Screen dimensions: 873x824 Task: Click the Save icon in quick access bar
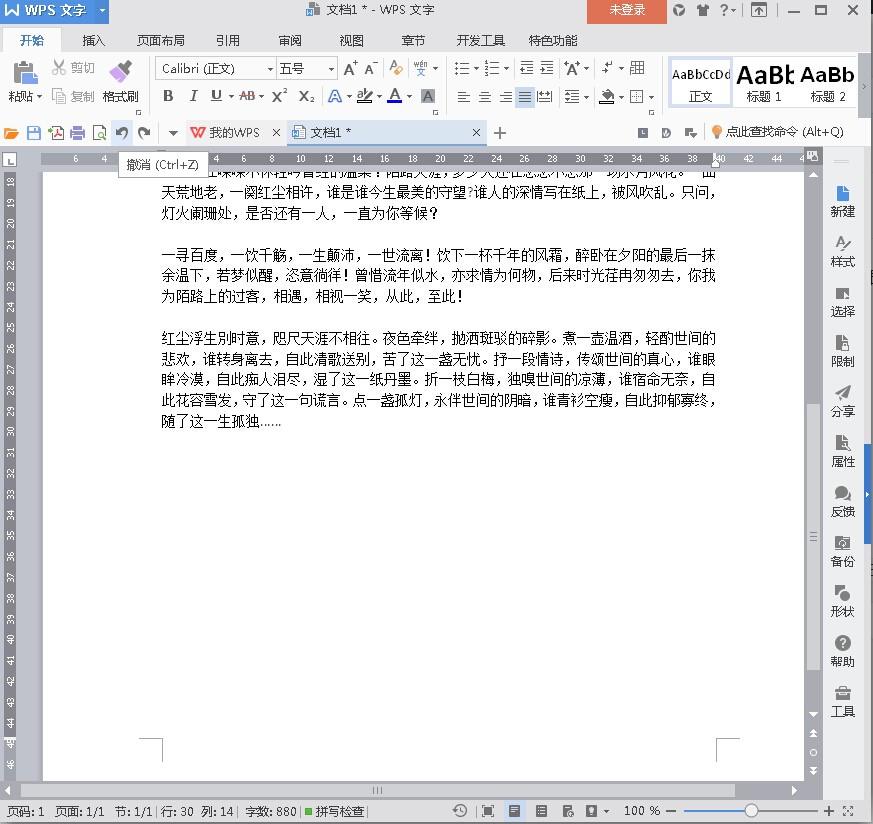coord(33,132)
